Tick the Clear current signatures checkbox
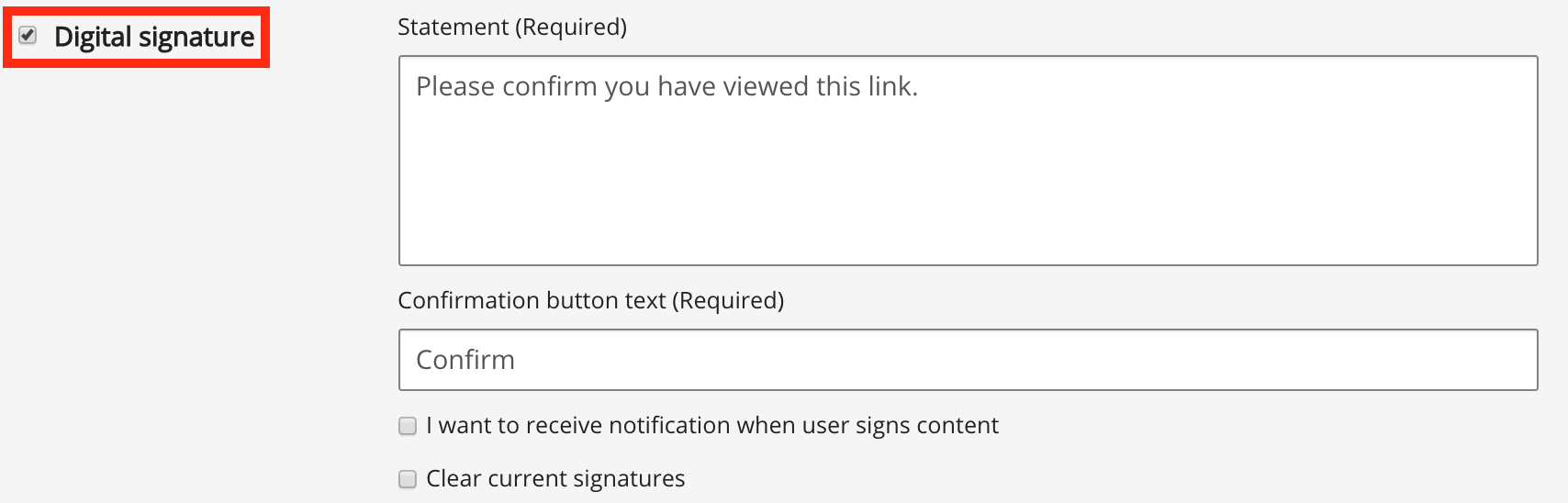The height and width of the screenshot is (503, 1568). [x=408, y=479]
